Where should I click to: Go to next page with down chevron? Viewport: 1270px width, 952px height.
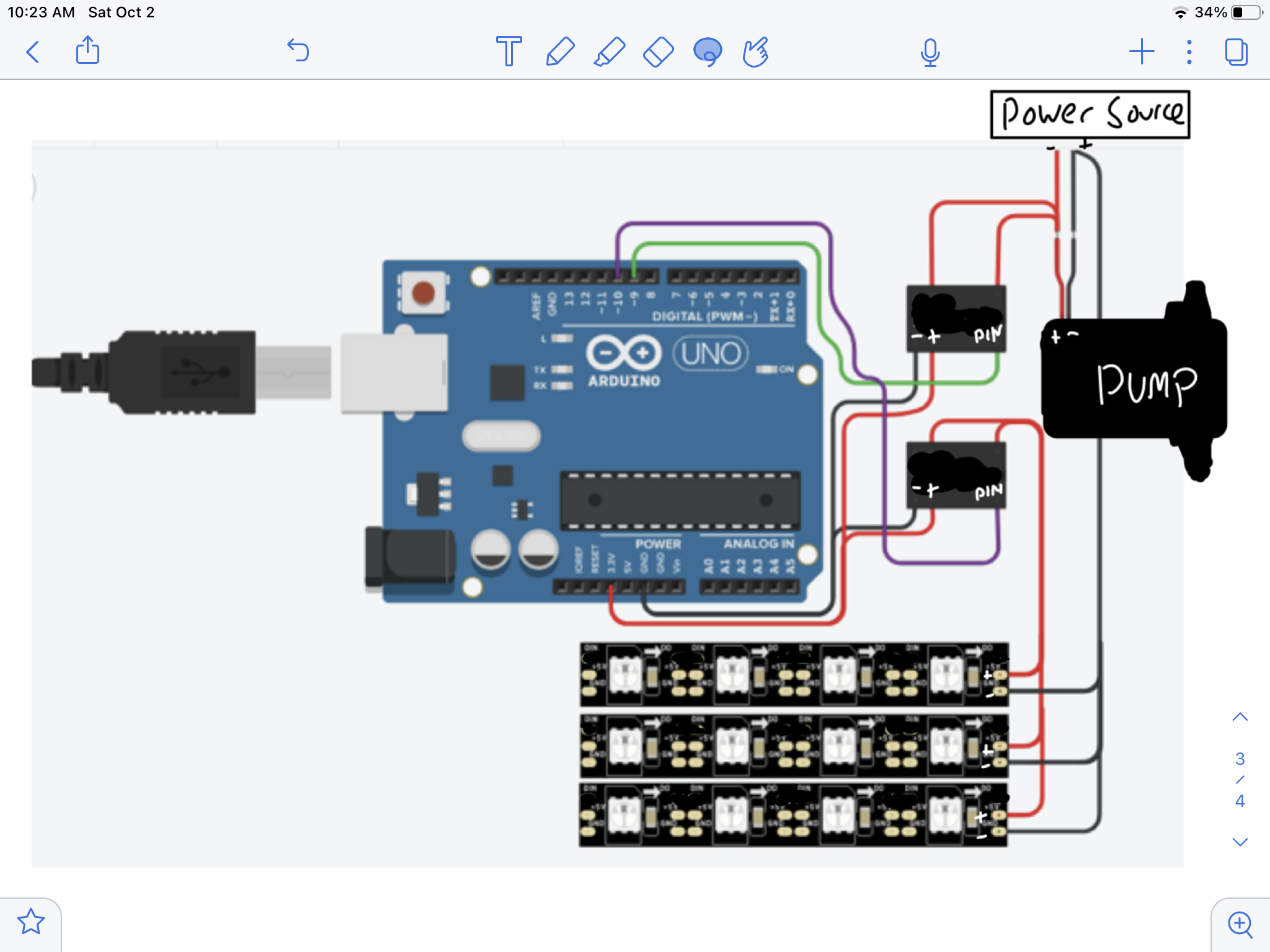1240,842
